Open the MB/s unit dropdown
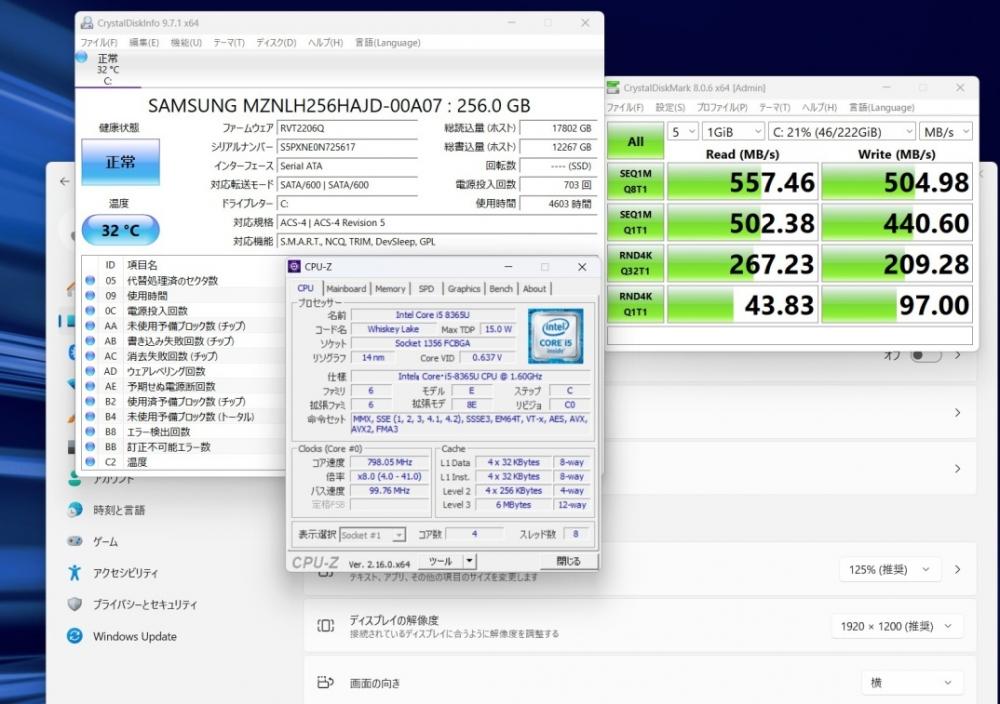The height and width of the screenshot is (704, 1000). [946, 132]
